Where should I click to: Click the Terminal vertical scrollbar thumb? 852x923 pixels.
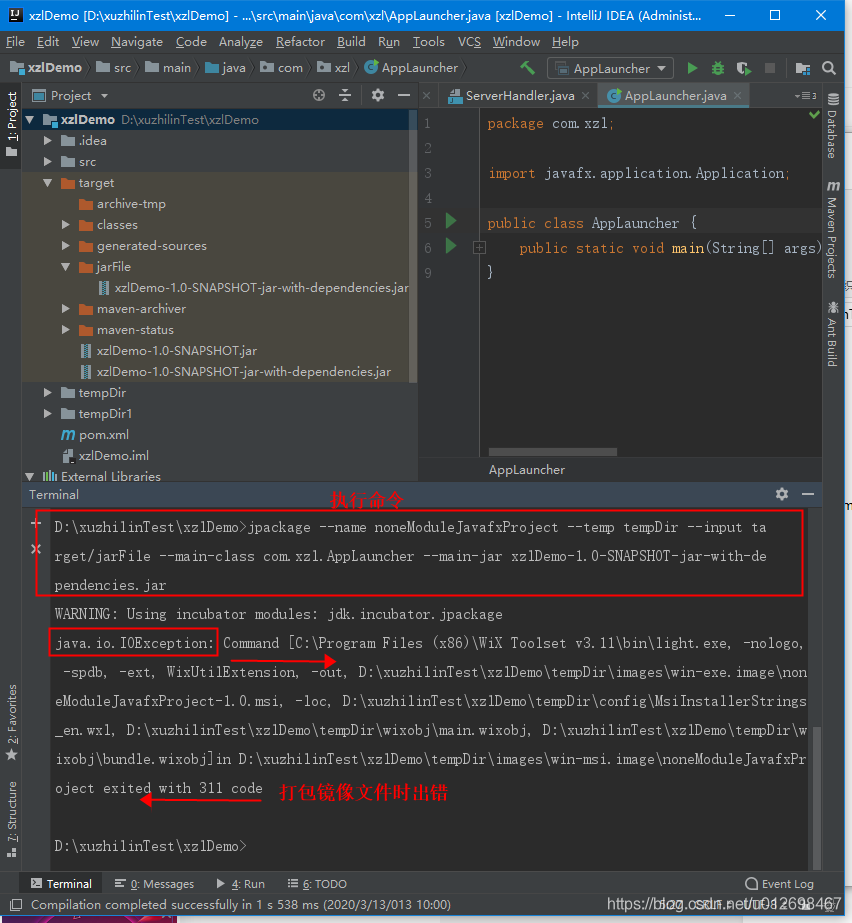[817, 797]
